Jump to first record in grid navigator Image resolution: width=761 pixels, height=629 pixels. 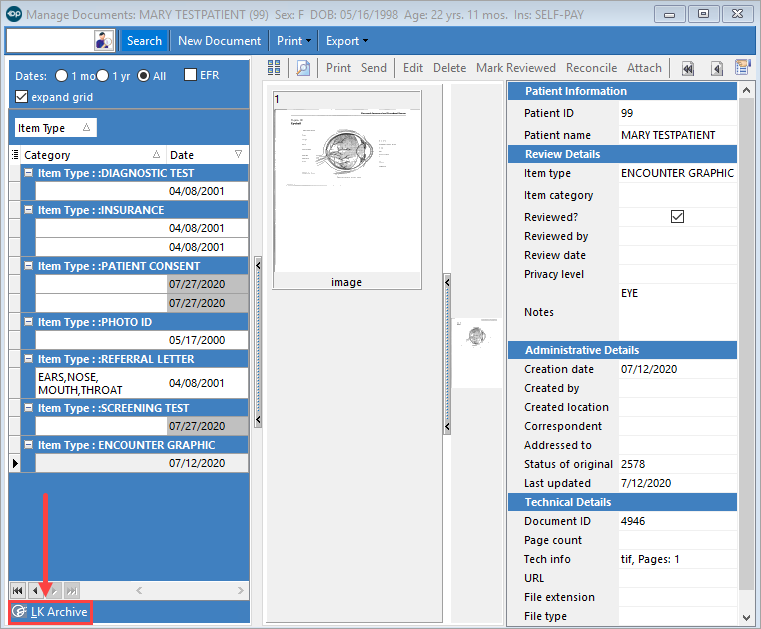(17, 591)
